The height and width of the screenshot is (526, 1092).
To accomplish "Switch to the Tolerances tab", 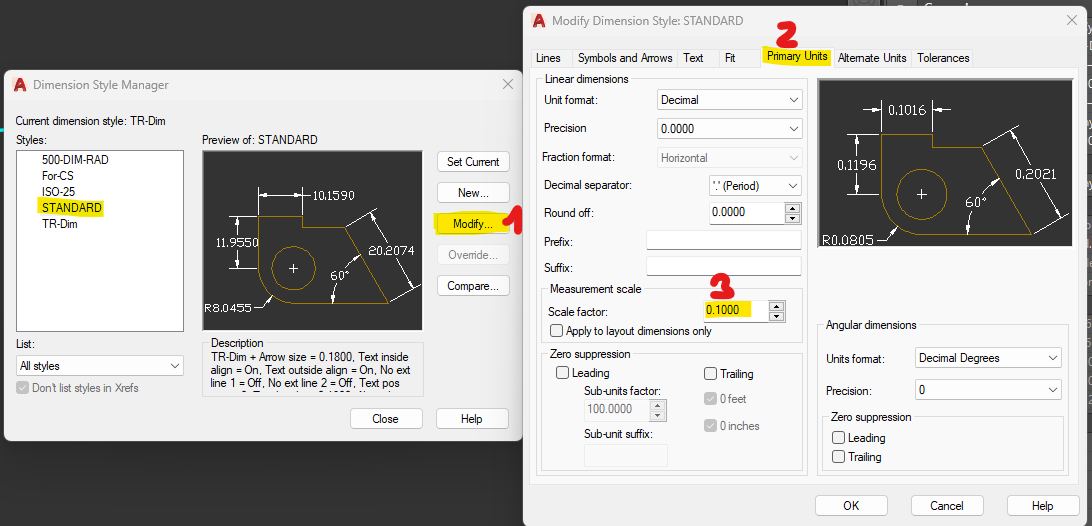I will pyautogui.click(x=943, y=58).
